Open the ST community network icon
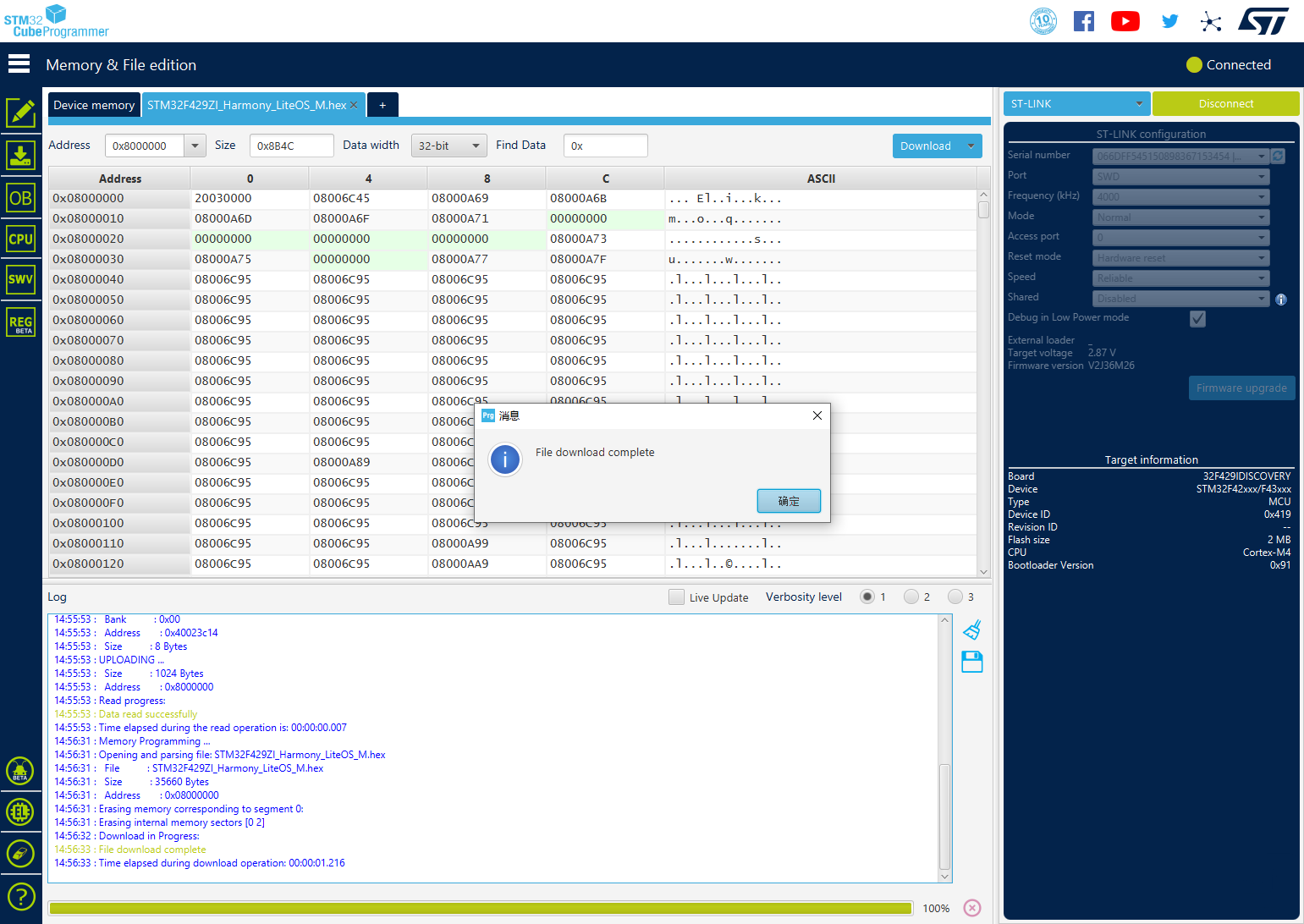The image size is (1304, 924). coord(1211,21)
